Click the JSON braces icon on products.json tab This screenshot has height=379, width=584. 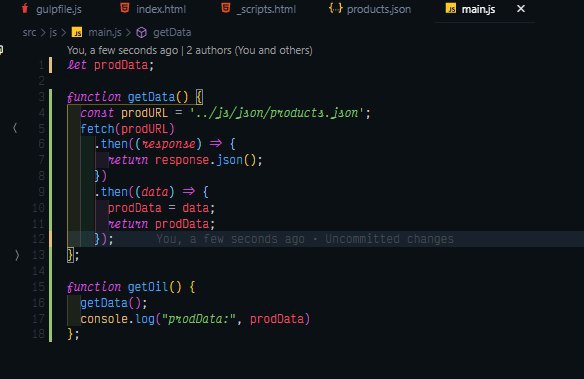[x=335, y=8]
